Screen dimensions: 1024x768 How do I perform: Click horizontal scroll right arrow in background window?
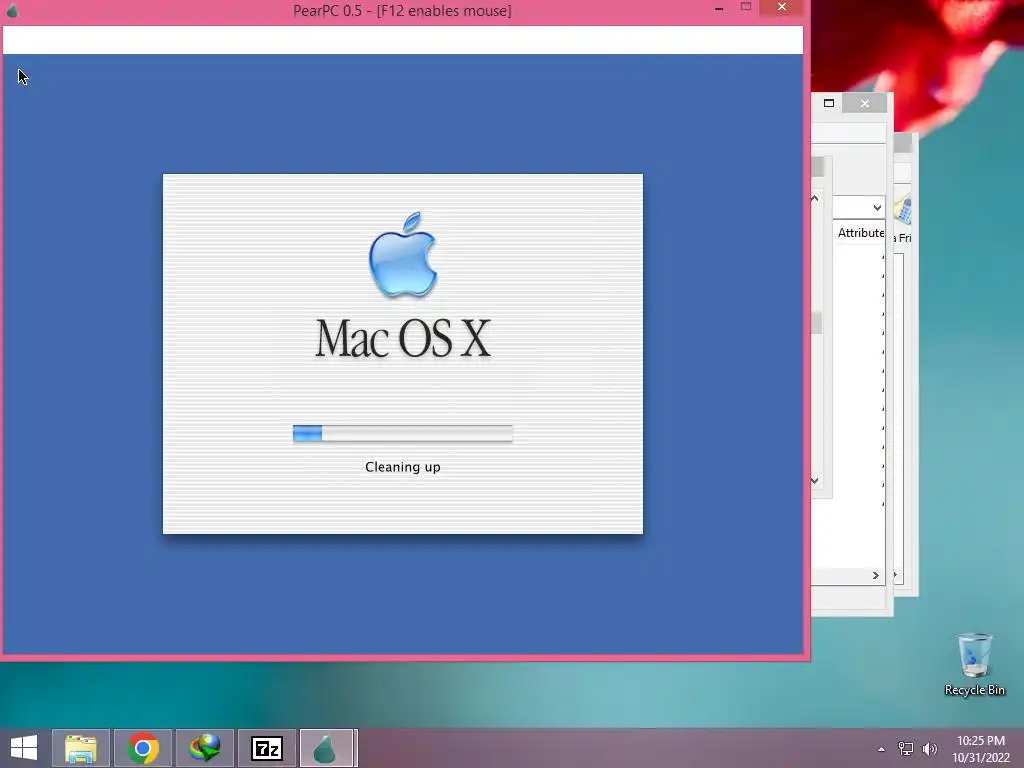click(x=876, y=575)
